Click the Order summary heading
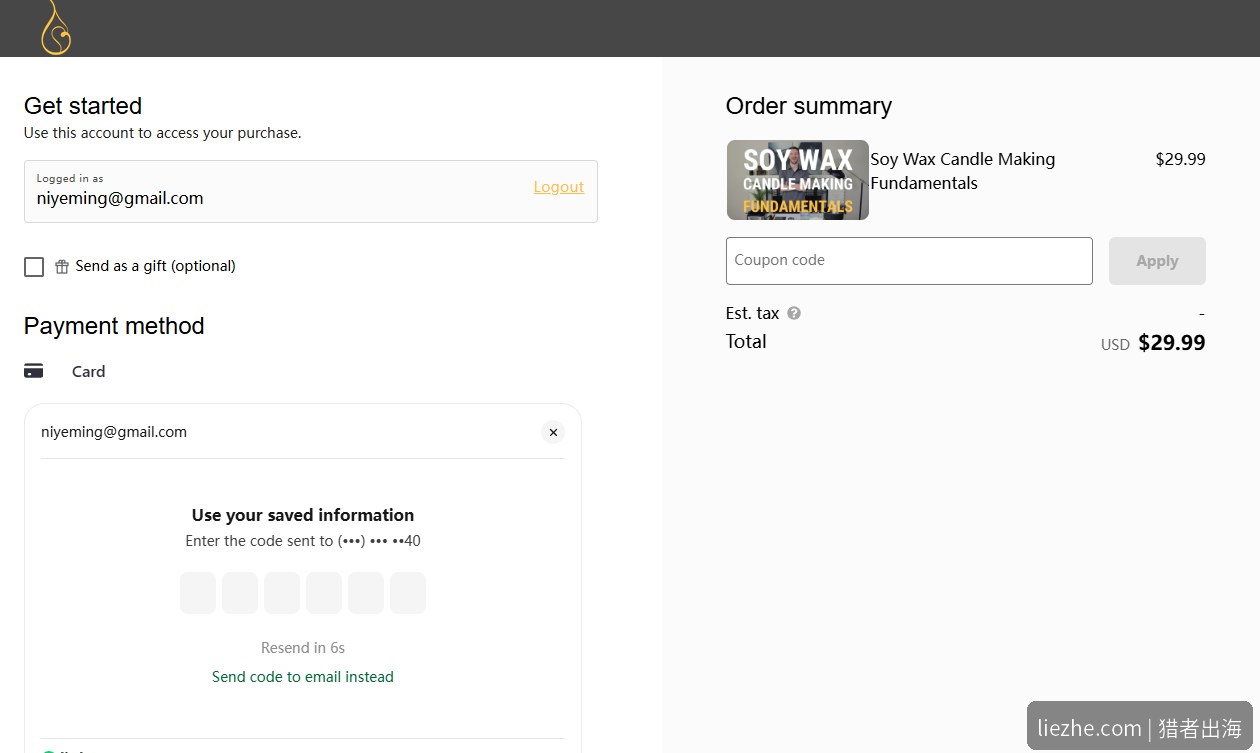Image resolution: width=1260 pixels, height=753 pixels. [809, 106]
